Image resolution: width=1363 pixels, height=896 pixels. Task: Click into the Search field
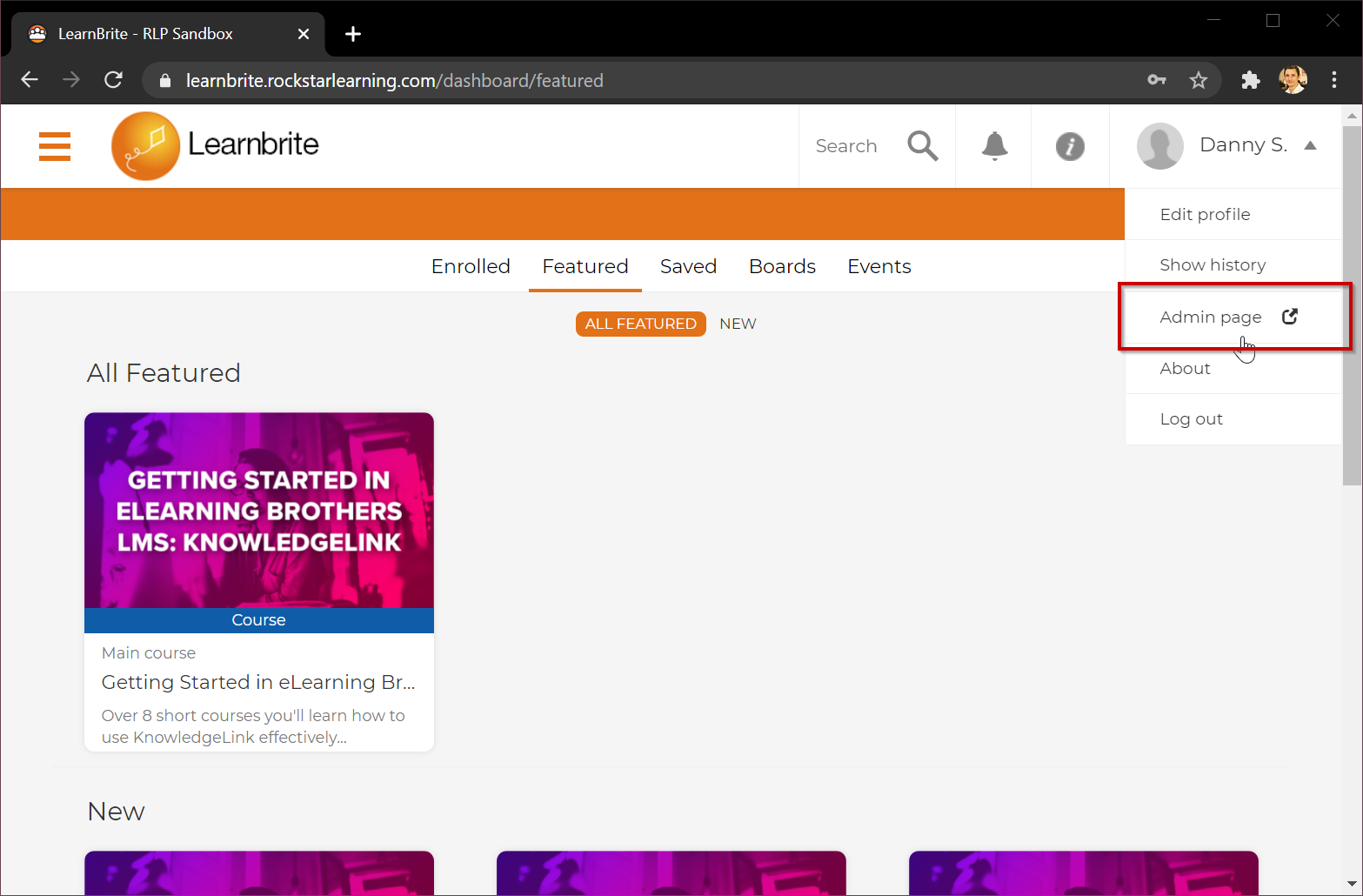tap(846, 146)
